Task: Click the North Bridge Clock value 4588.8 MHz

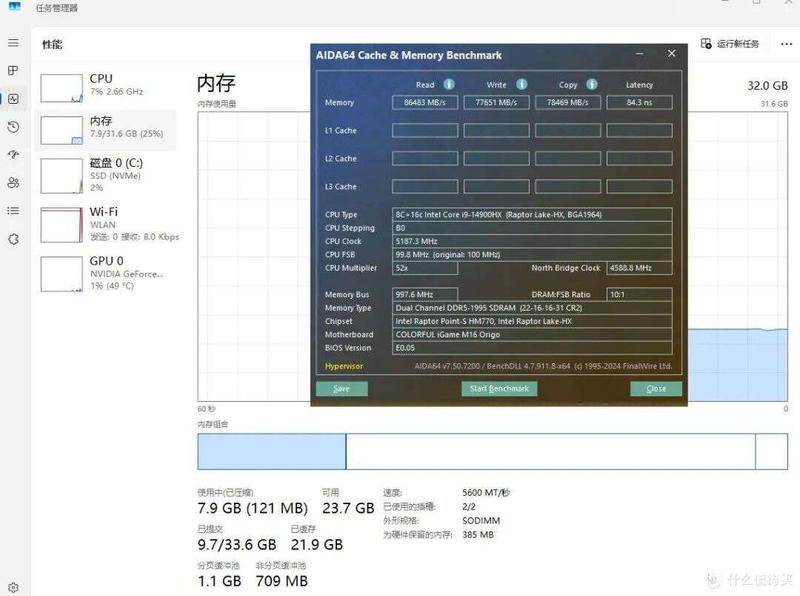Action: click(x=639, y=268)
